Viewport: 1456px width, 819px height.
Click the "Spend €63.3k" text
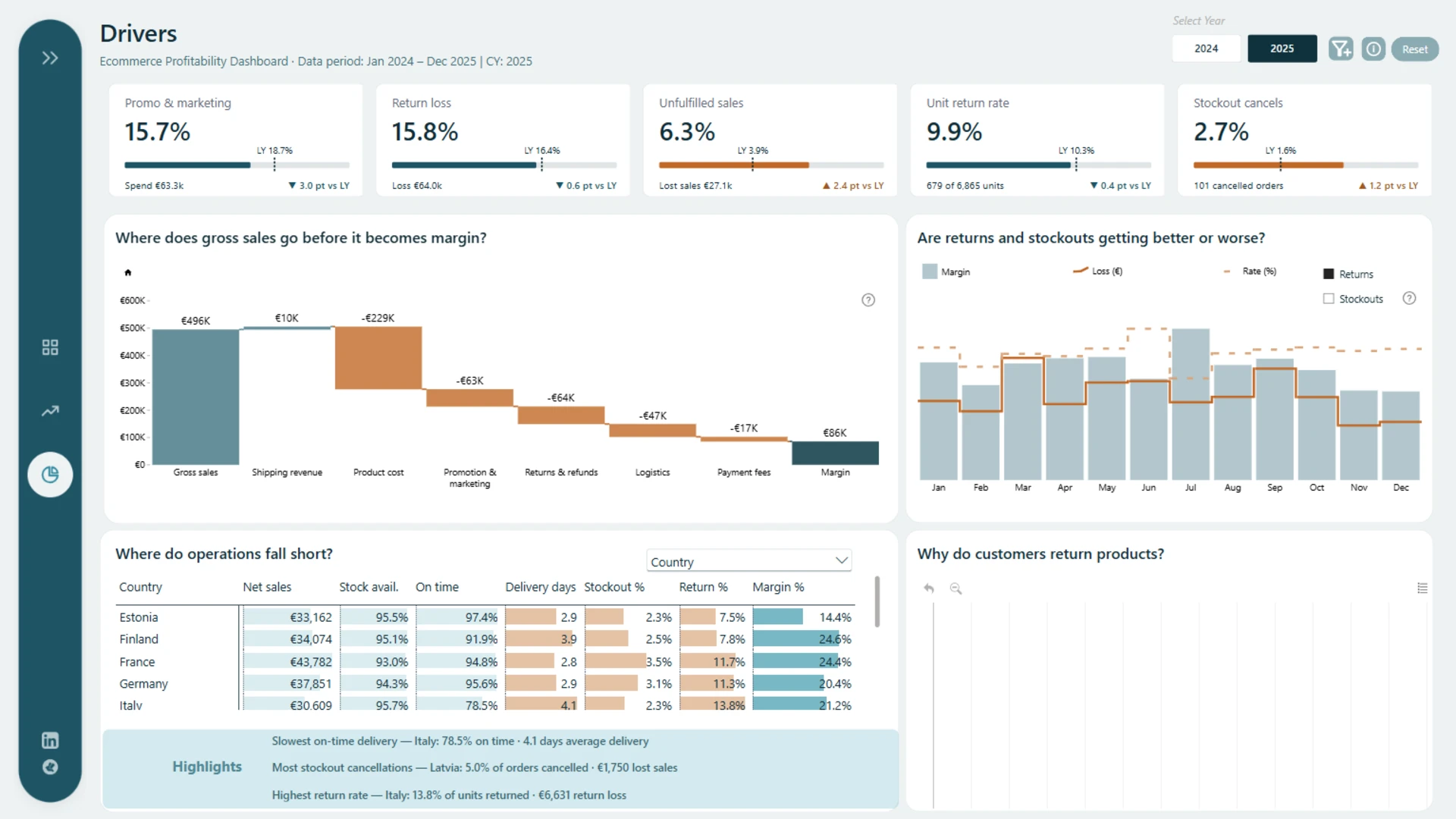click(154, 186)
